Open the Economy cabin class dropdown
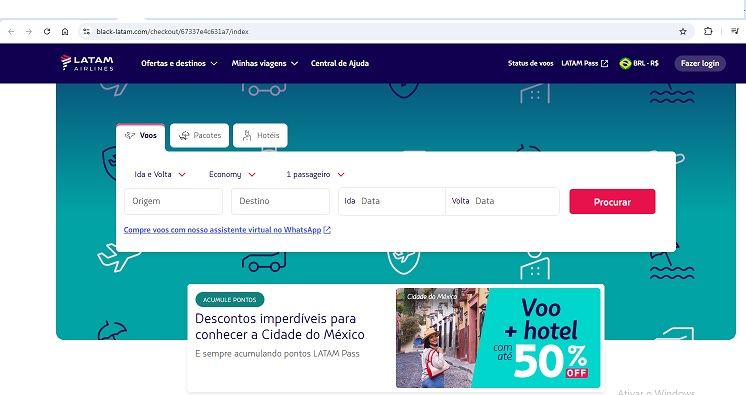746x395 pixels. click(232, 174)
